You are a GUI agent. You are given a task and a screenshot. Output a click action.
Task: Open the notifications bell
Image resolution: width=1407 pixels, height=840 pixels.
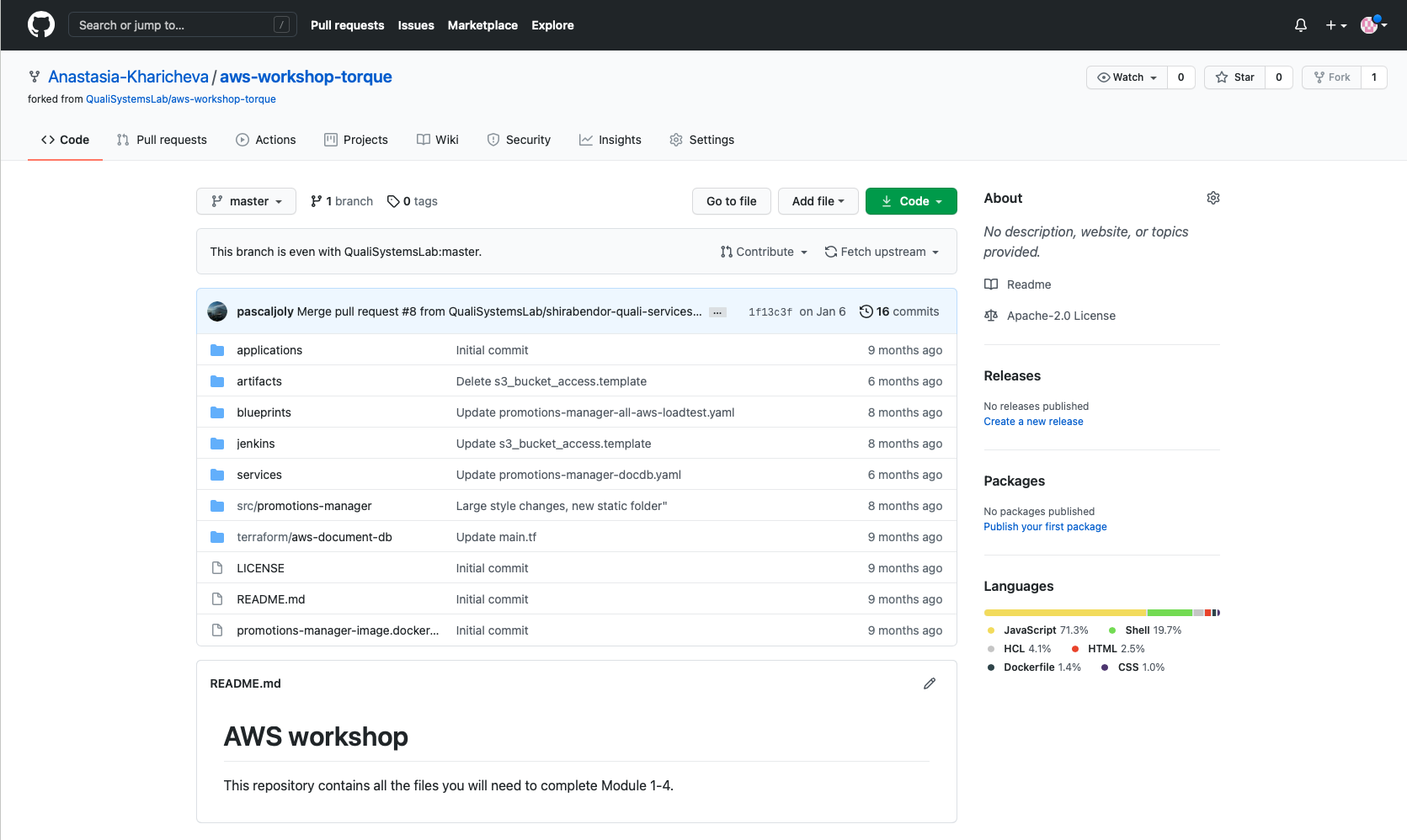[x=1301, y=25]
